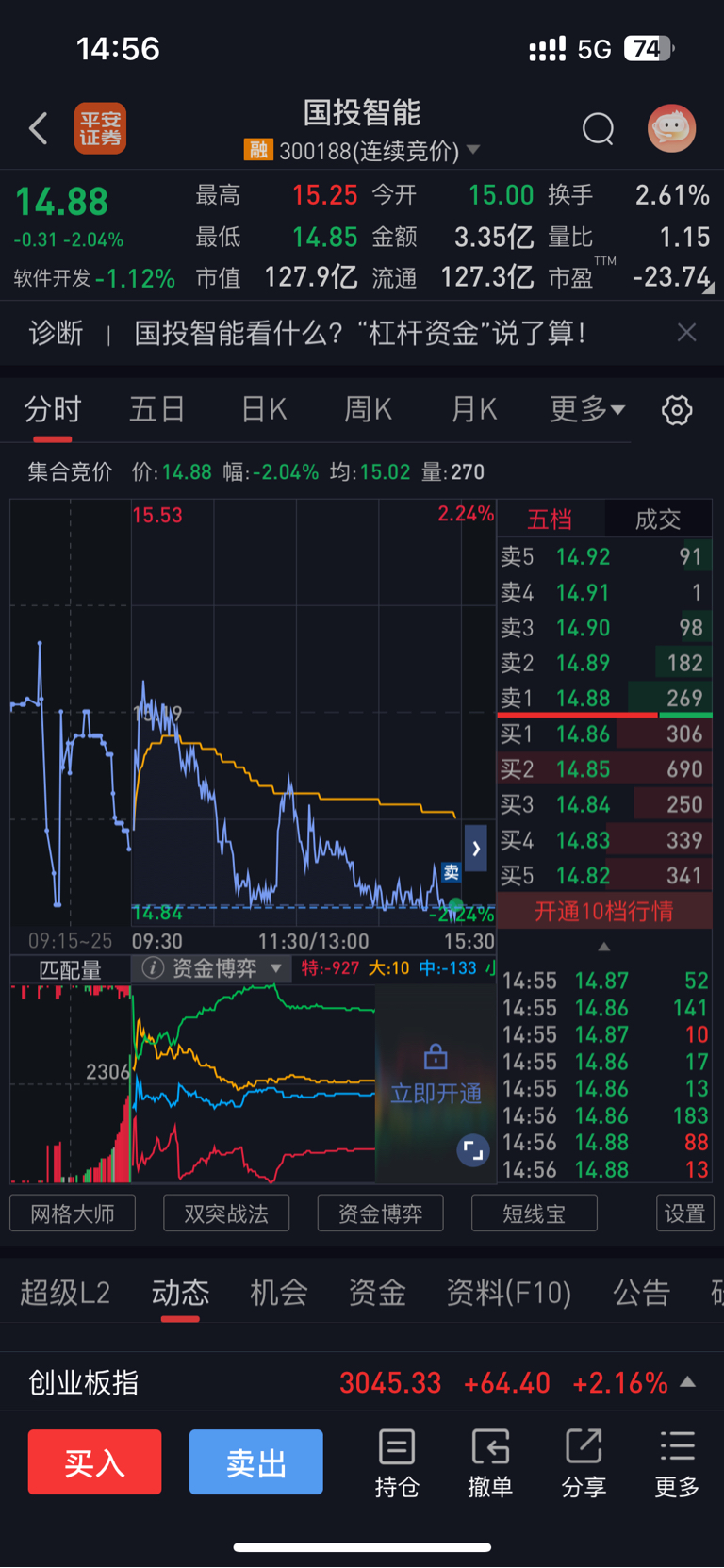Open chart settings gear icon
Viewport: 724px width, 1568px height.
[677, 410]
